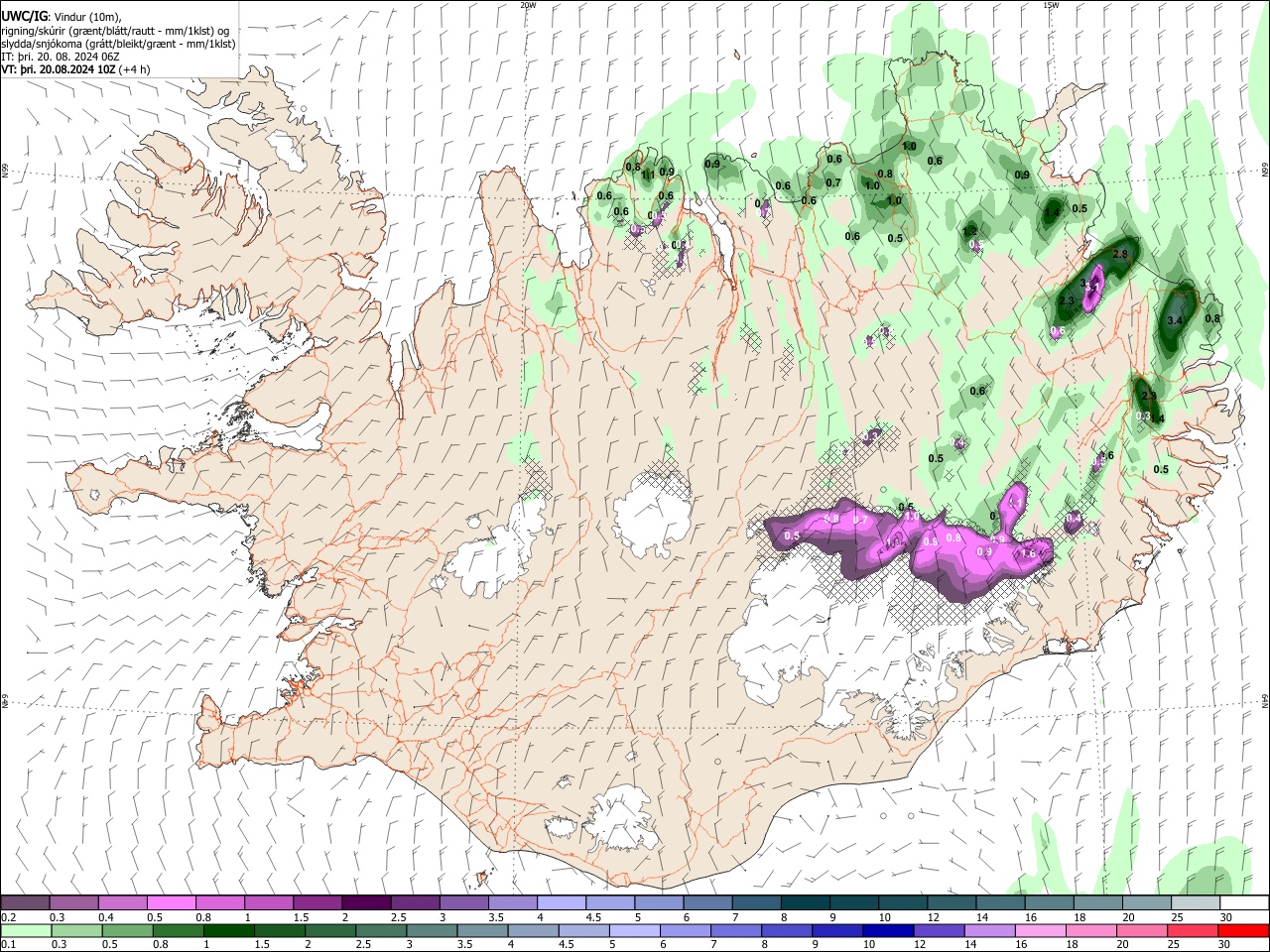Click the '3.4' precipitation value on the map
The width and height of the screenshot is (1270, 952).
pos(1176,320)
